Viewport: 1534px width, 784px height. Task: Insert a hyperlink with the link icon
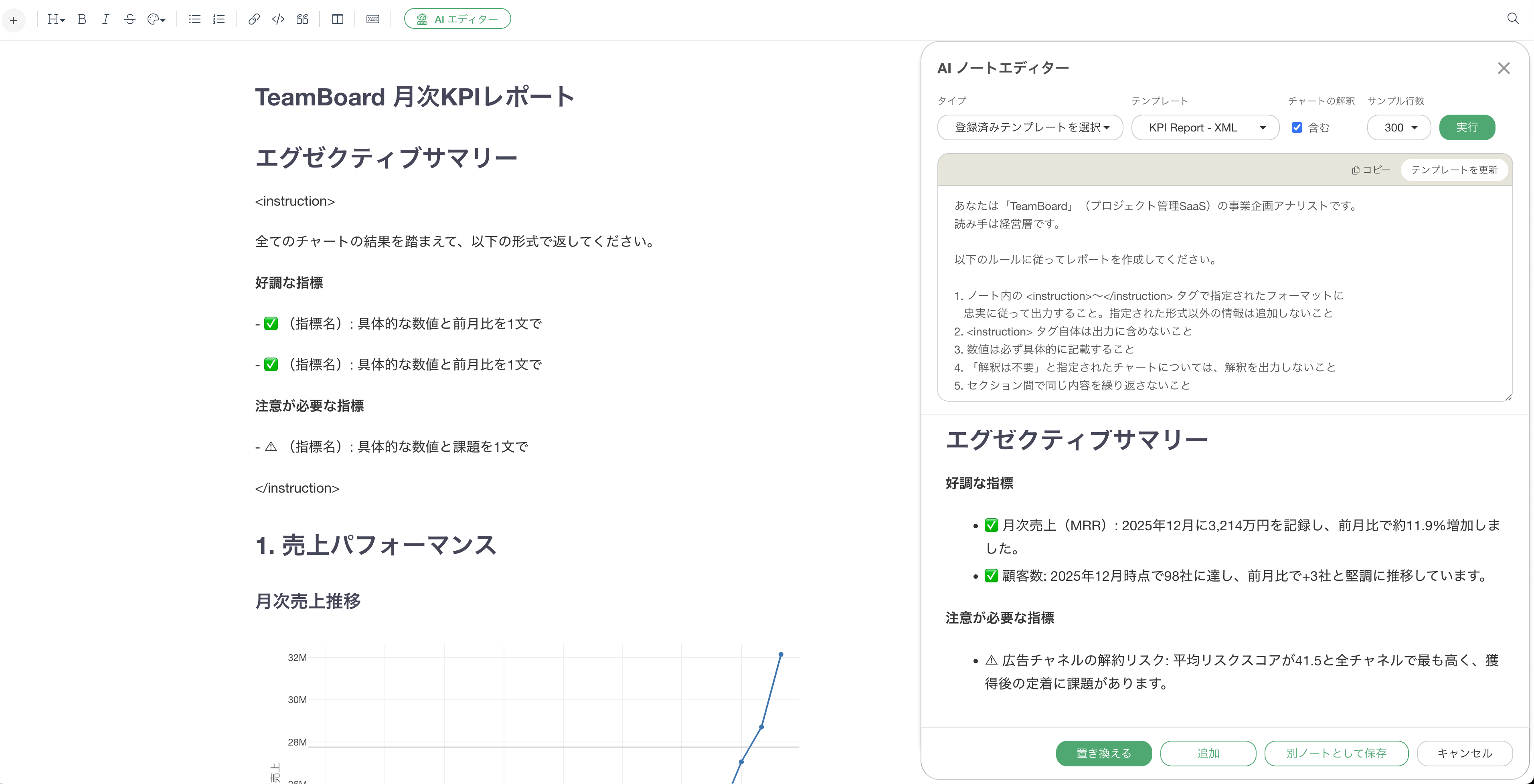pos(254,19)
